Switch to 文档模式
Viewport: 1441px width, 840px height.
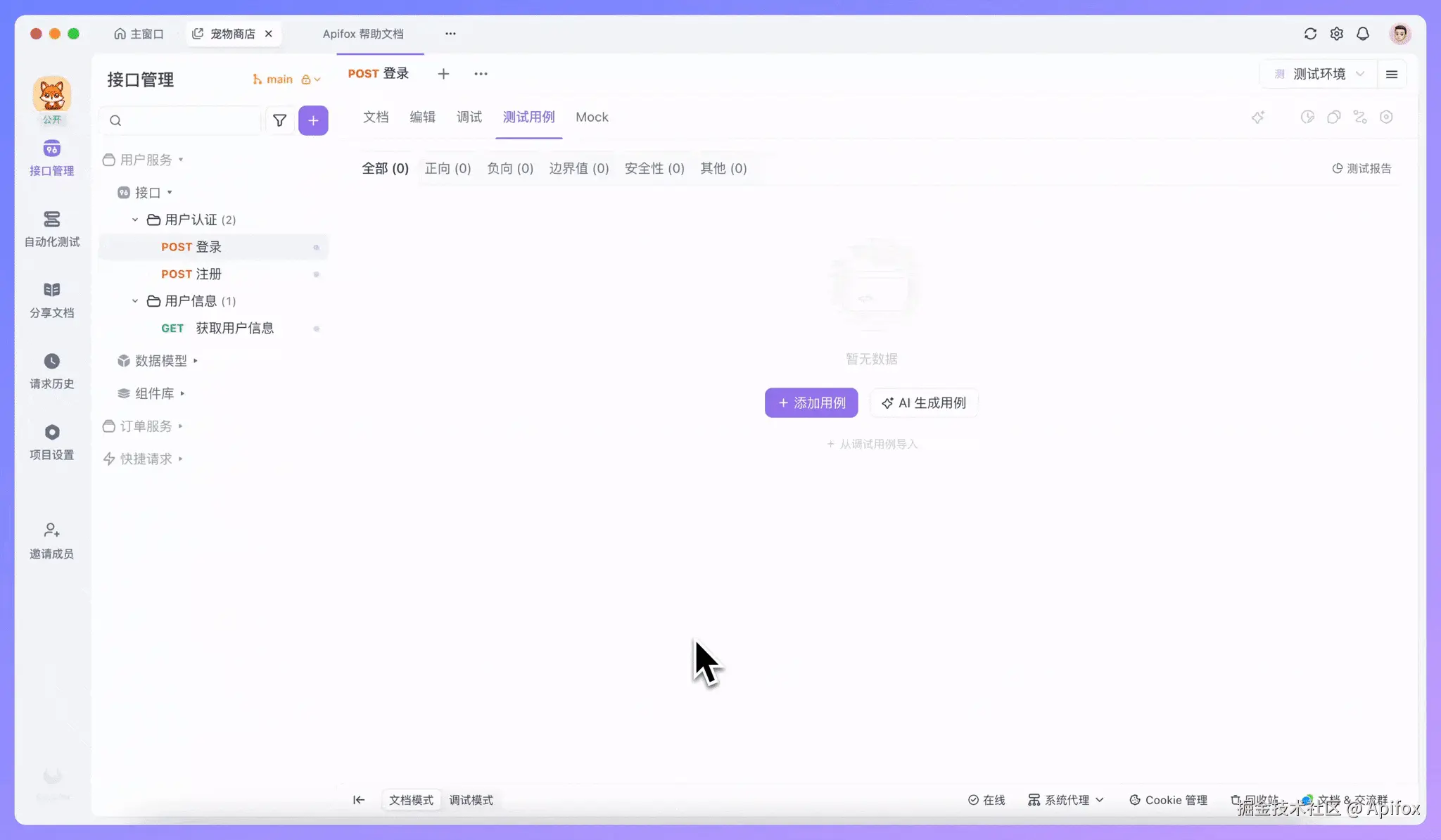(x=411, y=800)
